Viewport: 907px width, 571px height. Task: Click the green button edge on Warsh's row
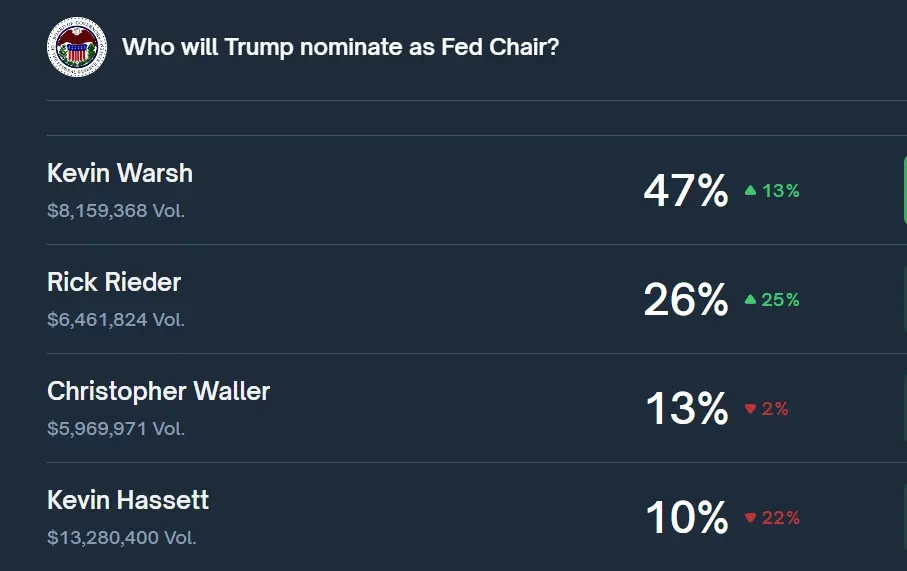click(904, 190)
